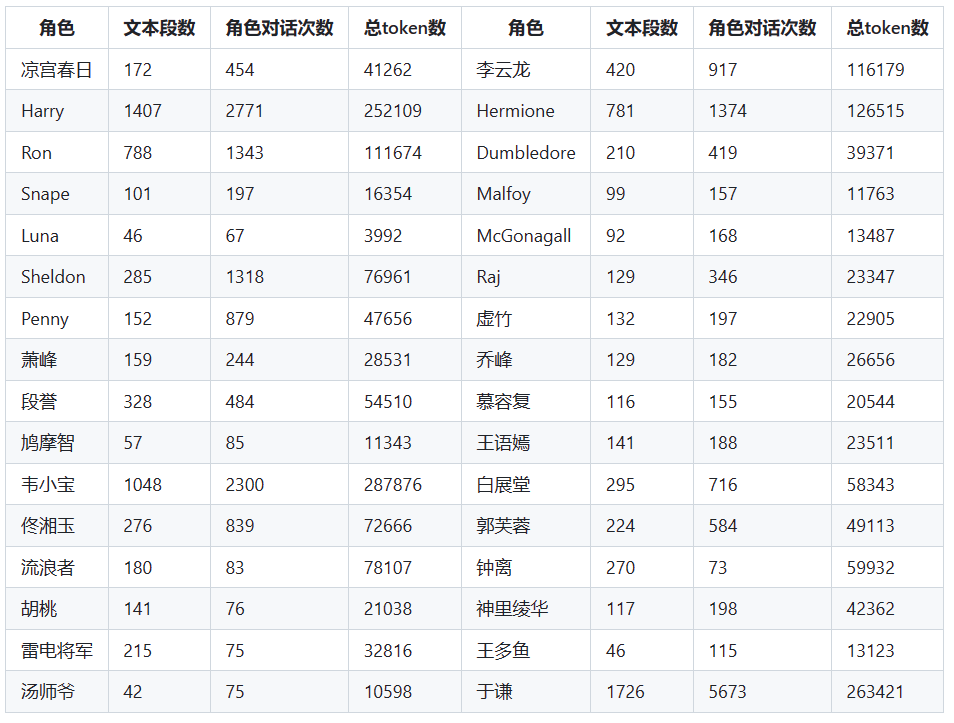Select Sheldon's dialogue count 1318

click(245, 277)
